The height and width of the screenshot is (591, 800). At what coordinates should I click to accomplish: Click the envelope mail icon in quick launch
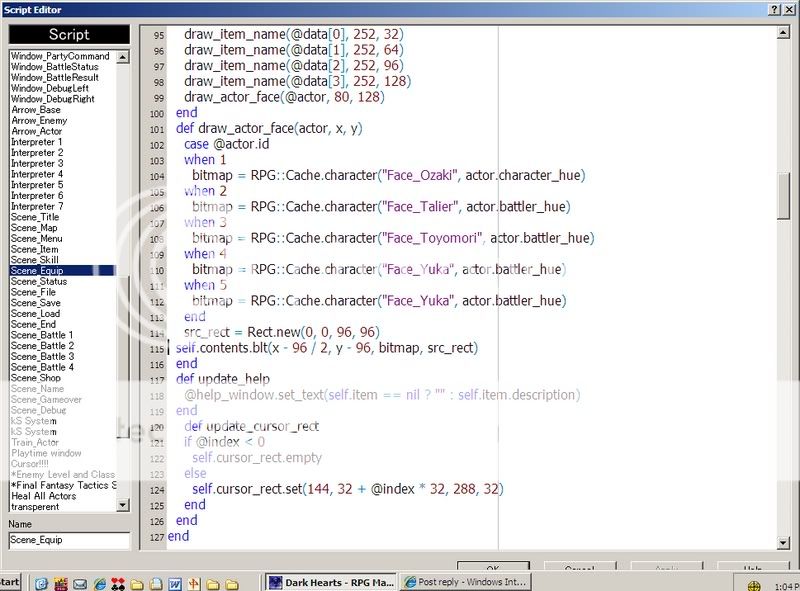coord(79,582)
